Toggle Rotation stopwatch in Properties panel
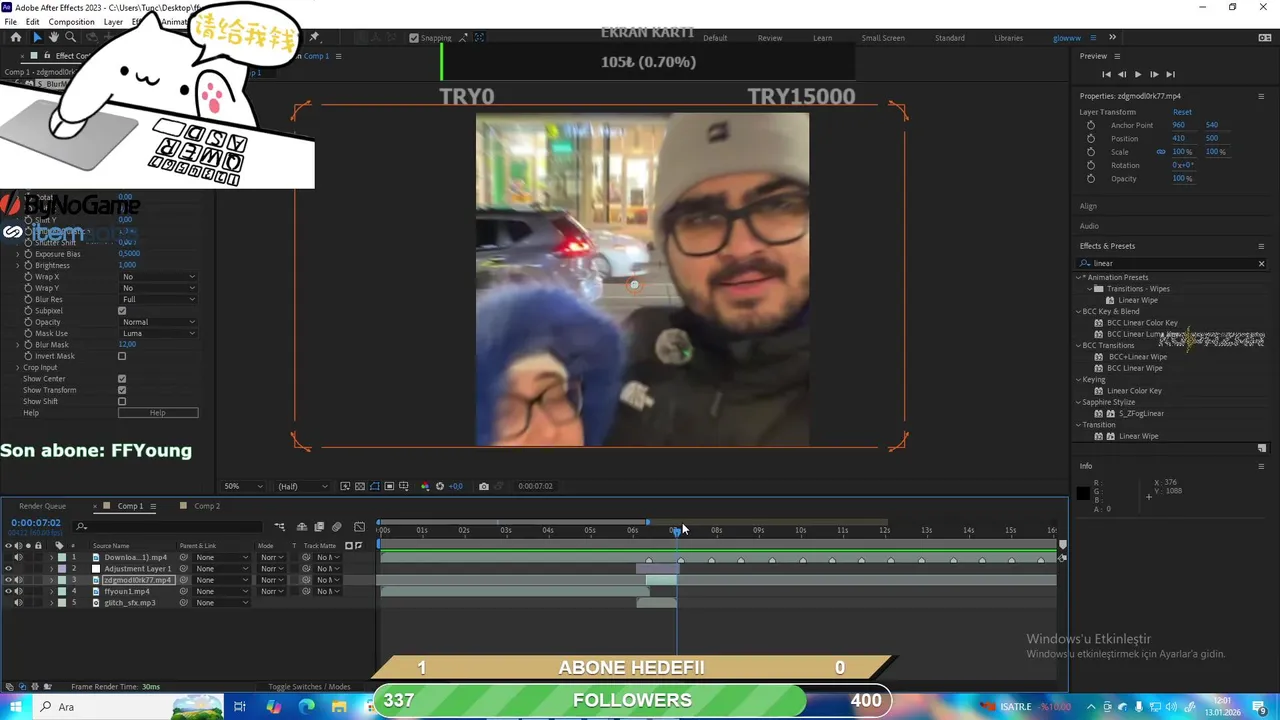1280x720 pixels. tap(1090, 165)
